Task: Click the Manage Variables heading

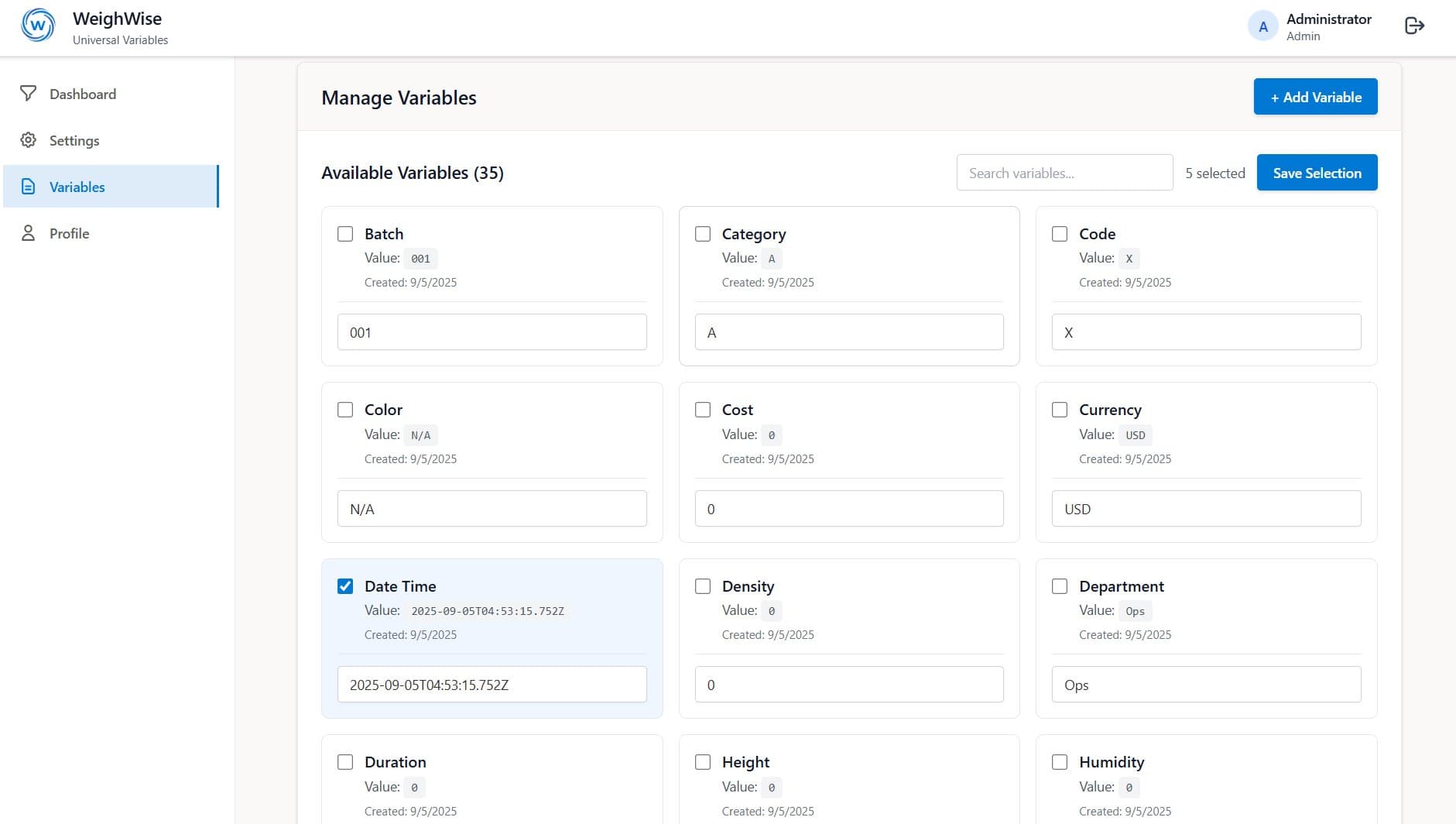Action: pos(399,98)
